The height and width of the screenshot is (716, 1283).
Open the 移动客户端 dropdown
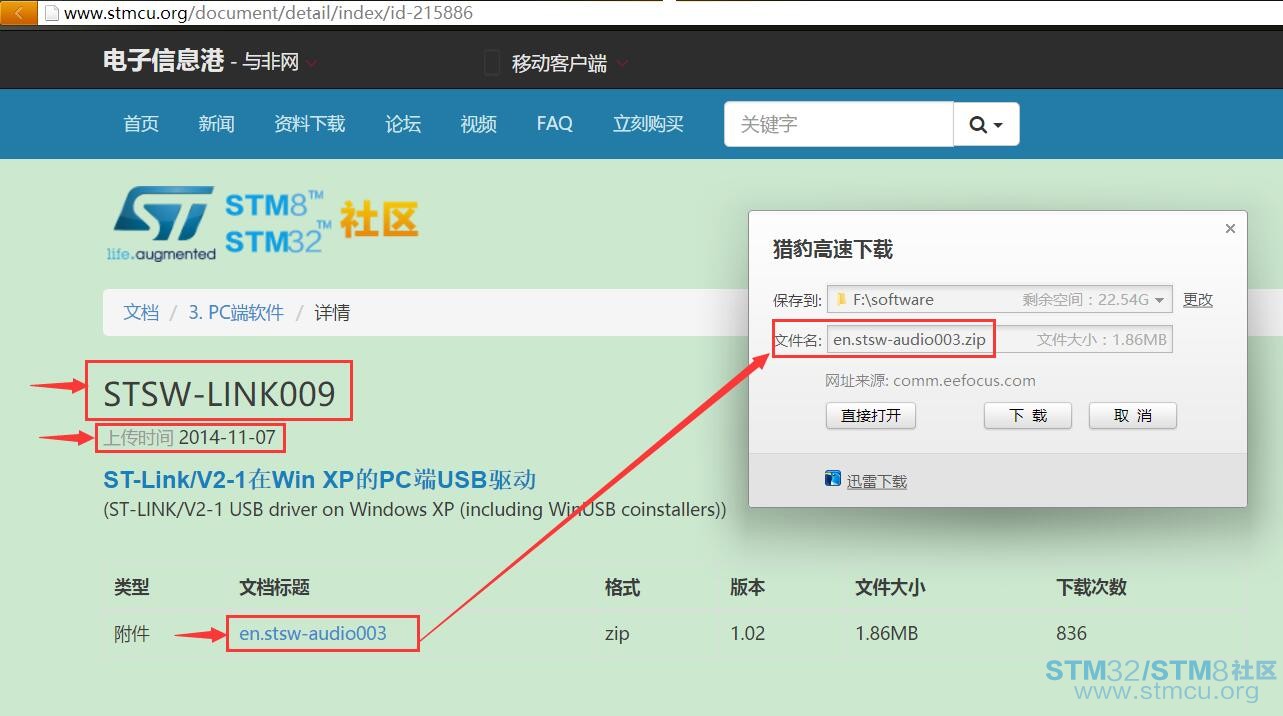coord(570,63)
